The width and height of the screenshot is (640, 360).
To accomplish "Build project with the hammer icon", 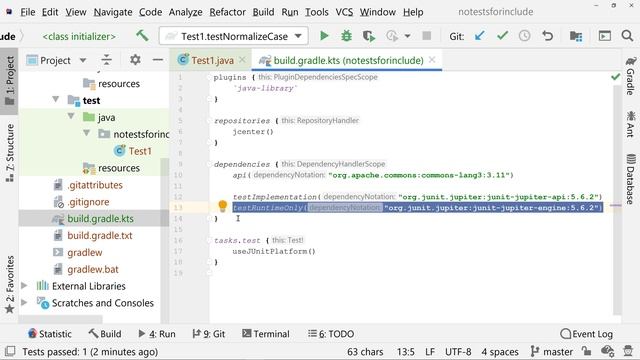I will click(142, 36).
